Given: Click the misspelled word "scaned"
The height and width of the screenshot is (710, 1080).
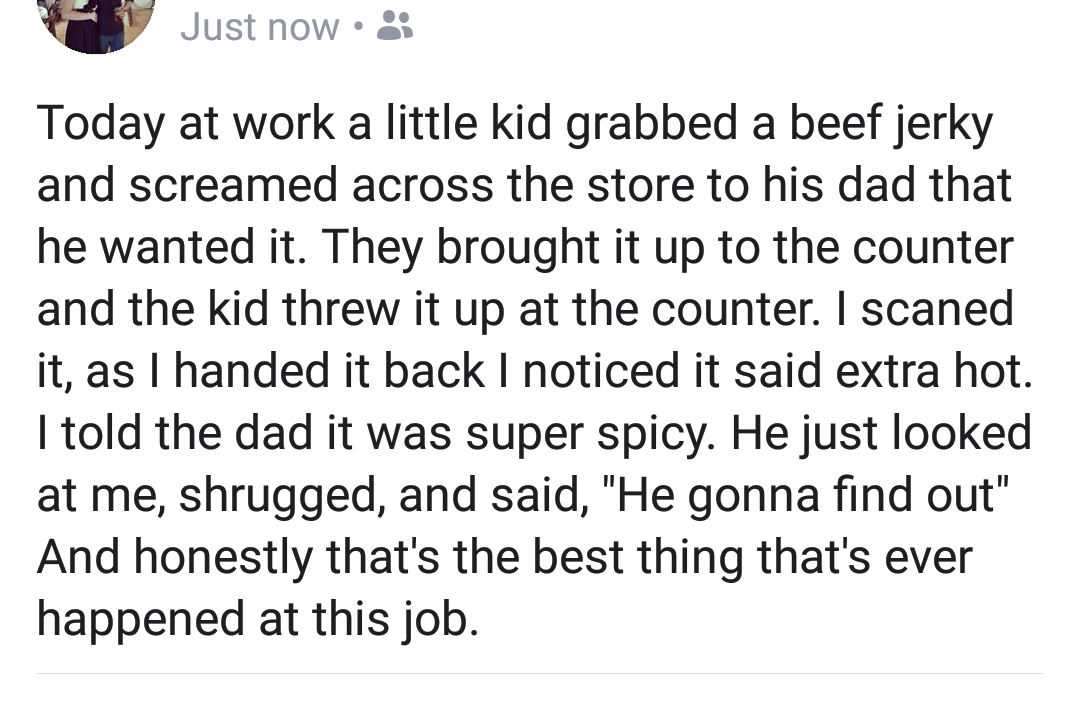Looking at the screenshot, I should click(x=934, y=310).
